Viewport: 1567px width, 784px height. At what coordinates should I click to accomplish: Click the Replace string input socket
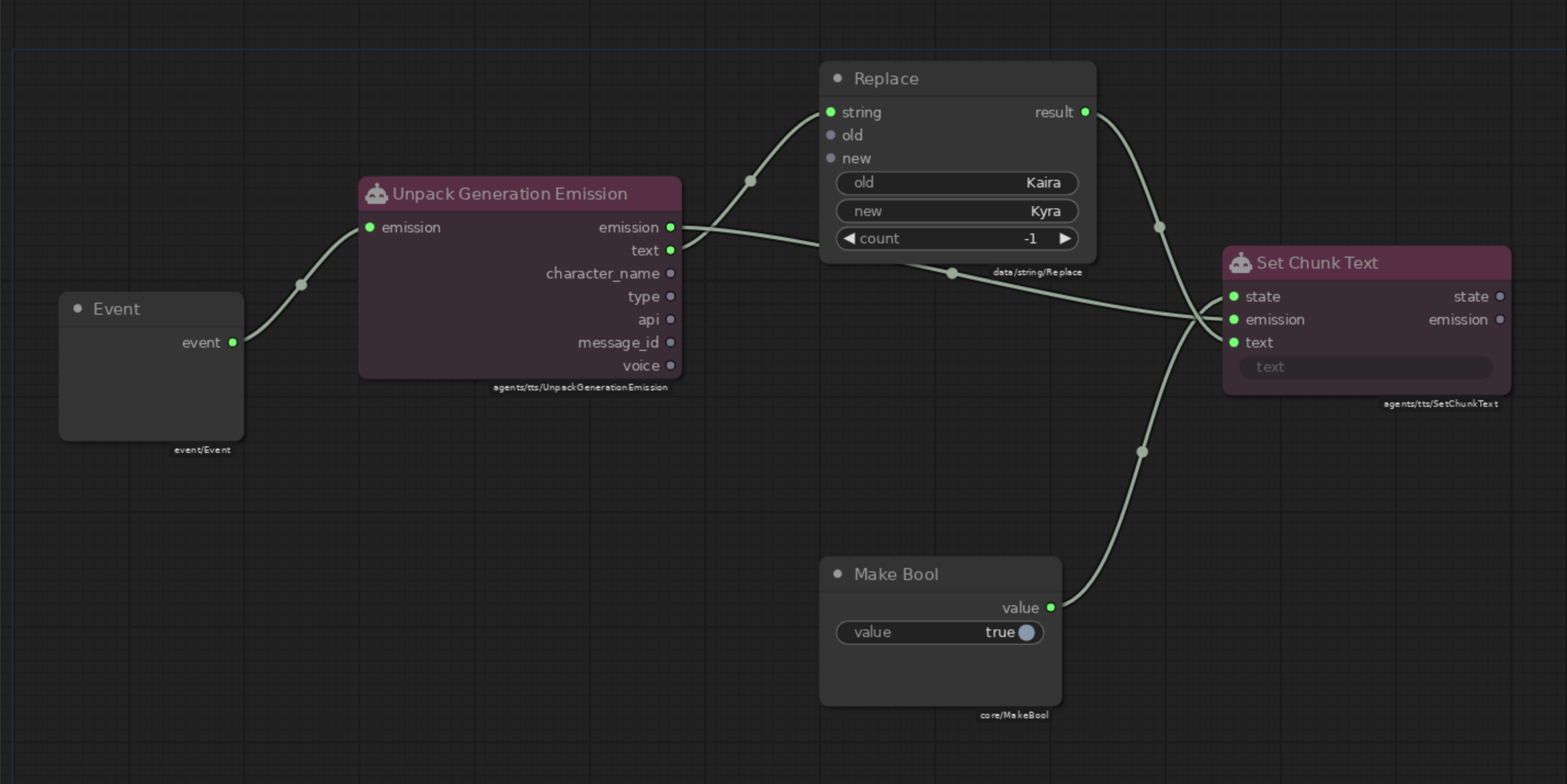pyautogui.click(x=831, y=112)
